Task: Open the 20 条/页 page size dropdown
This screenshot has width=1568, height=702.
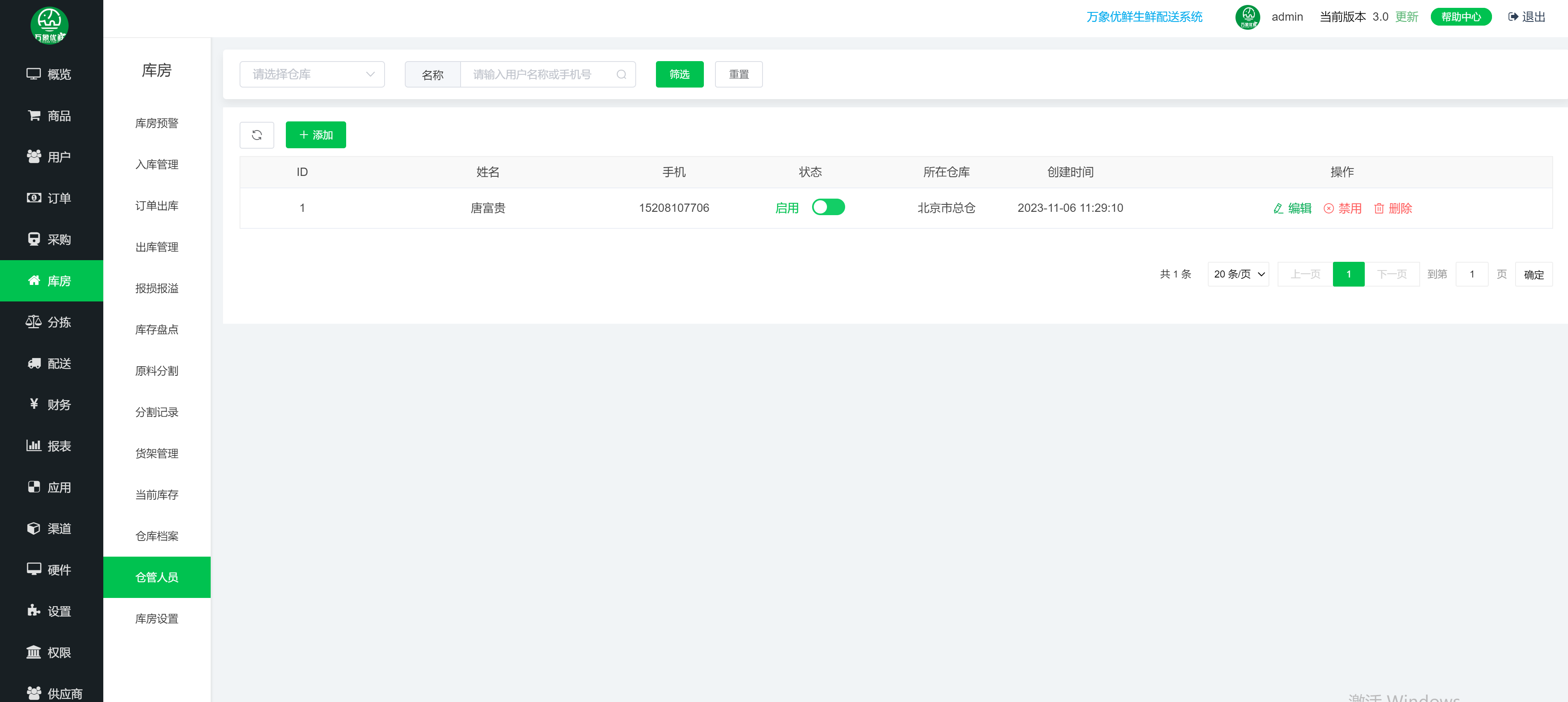Action: coord(1238,274)
